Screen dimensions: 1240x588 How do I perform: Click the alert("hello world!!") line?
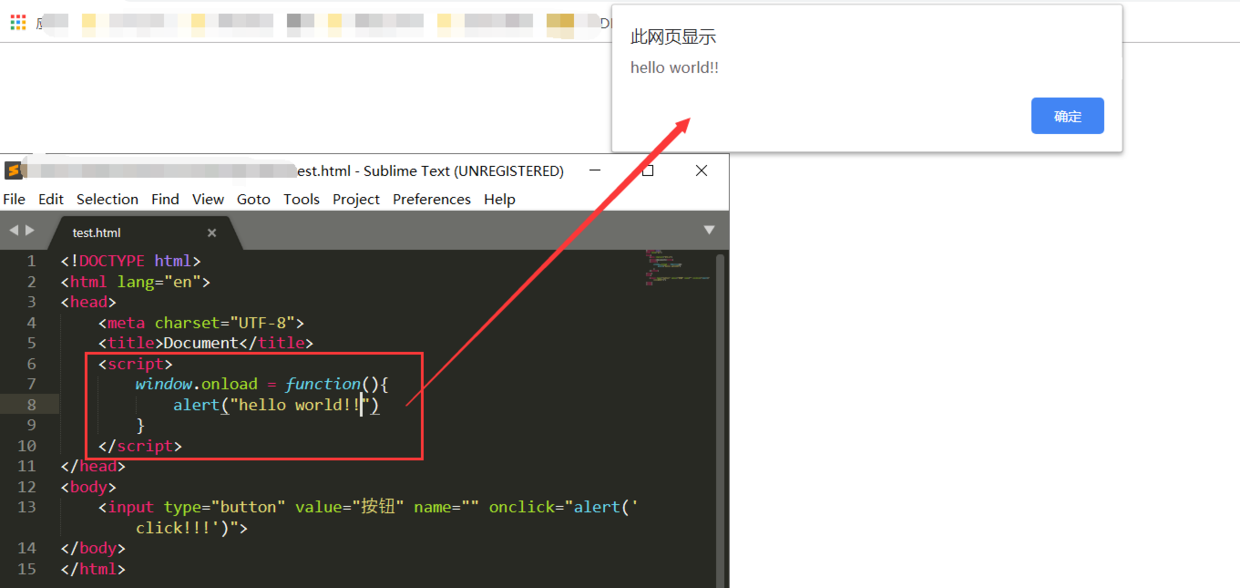tap(276, 405)
